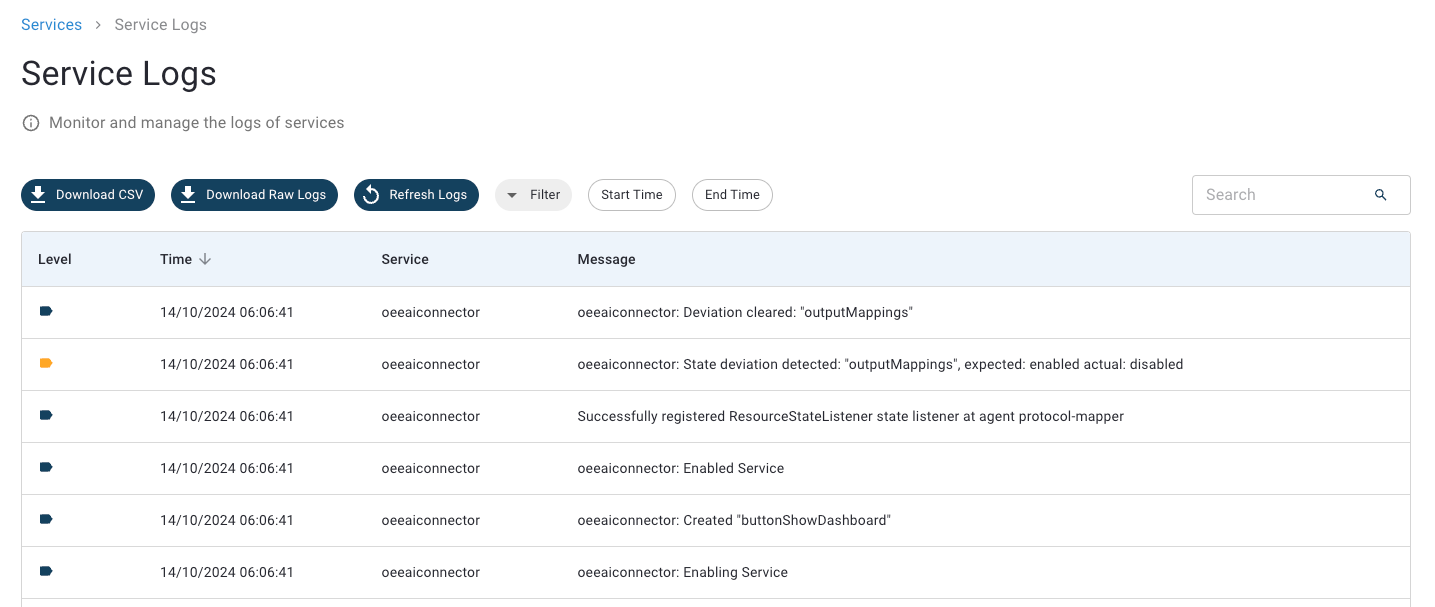Select the Message column header
The height and width of the screenshot is (607, 1435).
pos(606,259)
